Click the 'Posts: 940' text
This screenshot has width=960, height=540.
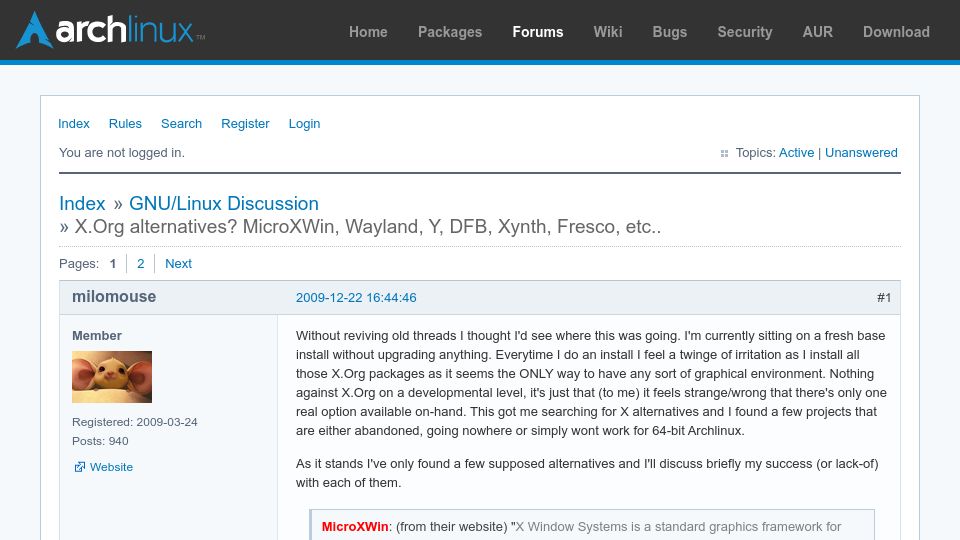click(x=100, y=441)
